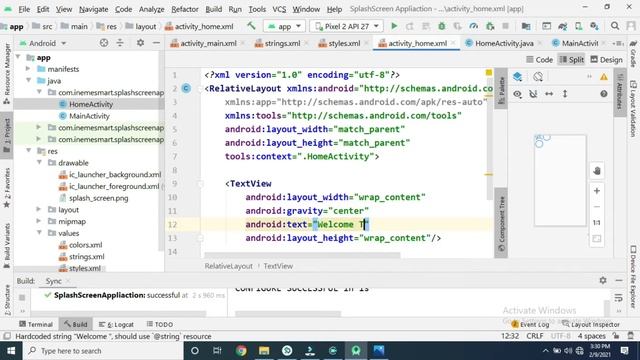Image resolution: width=640 pixels, height=360 pixels.
Task: Collapse the app module node
Action: [18, 57]
